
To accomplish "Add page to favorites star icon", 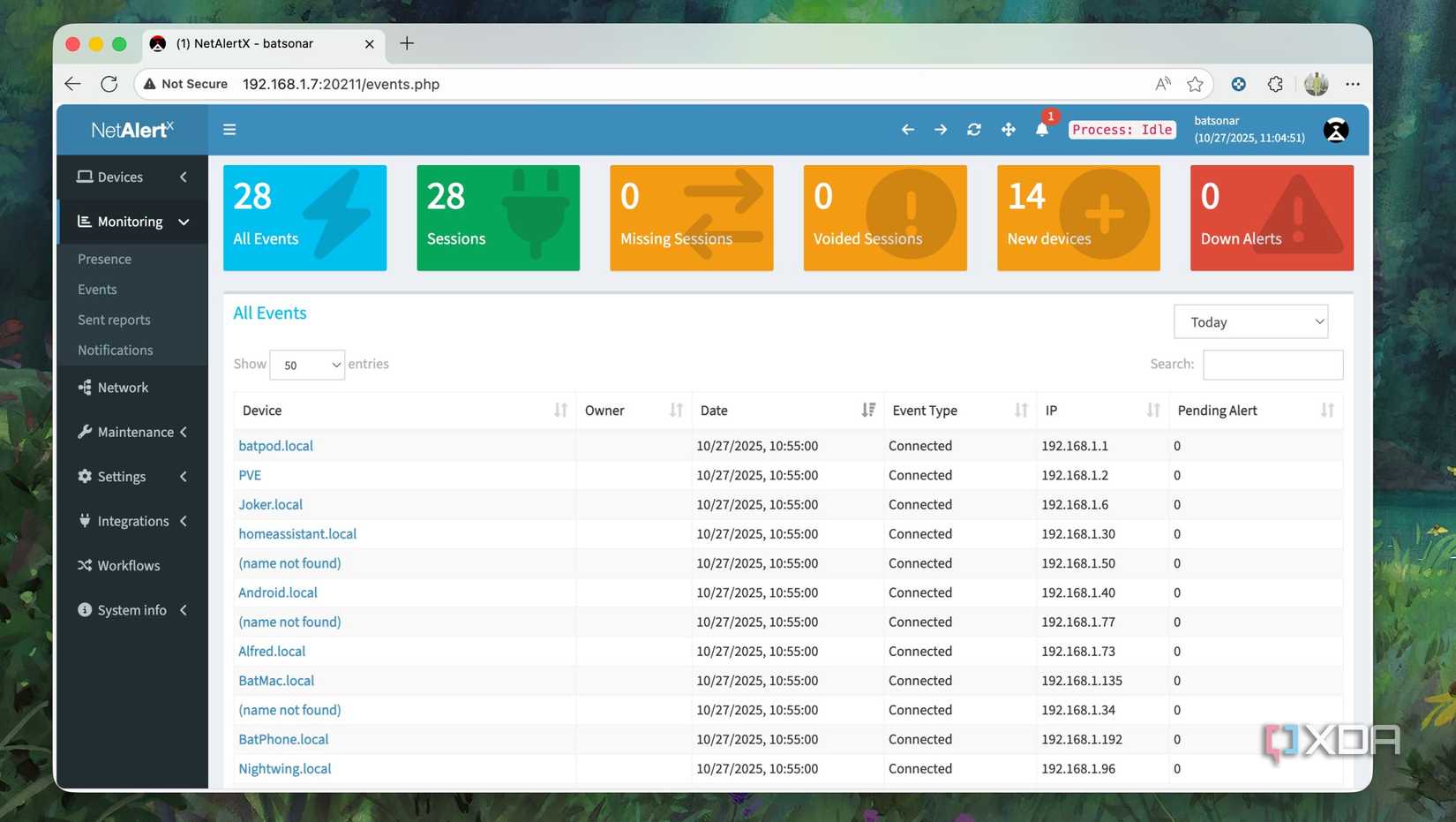I will click(x=1195, y=84).
